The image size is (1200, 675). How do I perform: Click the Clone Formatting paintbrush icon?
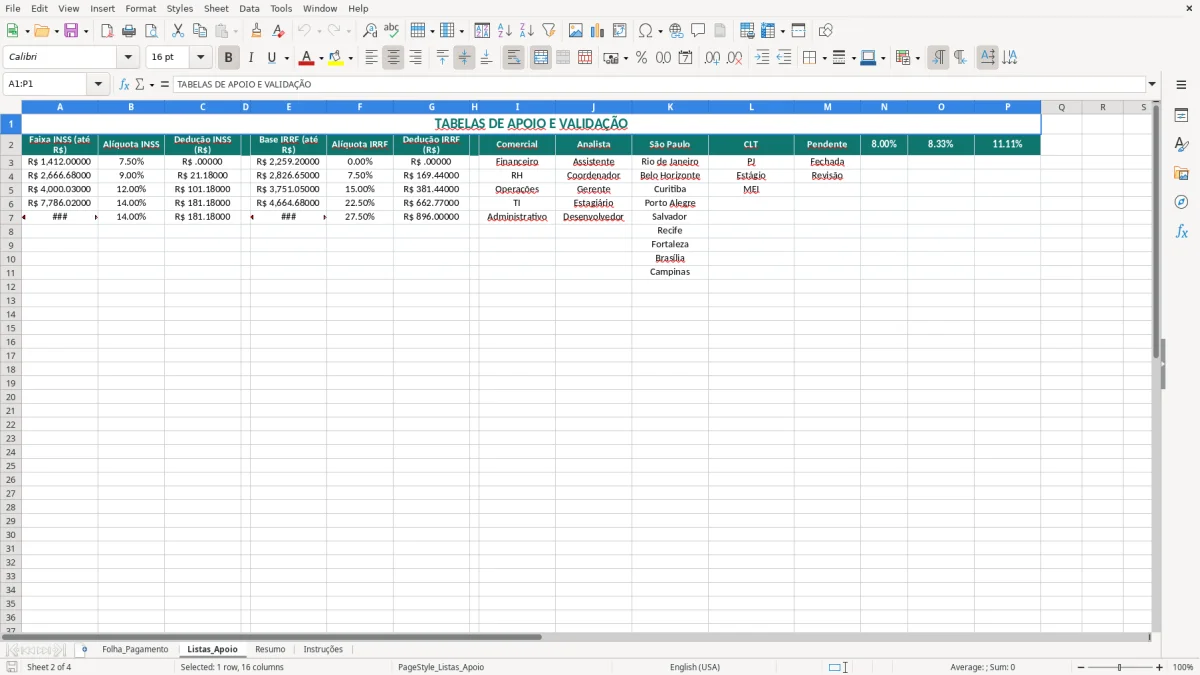[x=256, y=31]
